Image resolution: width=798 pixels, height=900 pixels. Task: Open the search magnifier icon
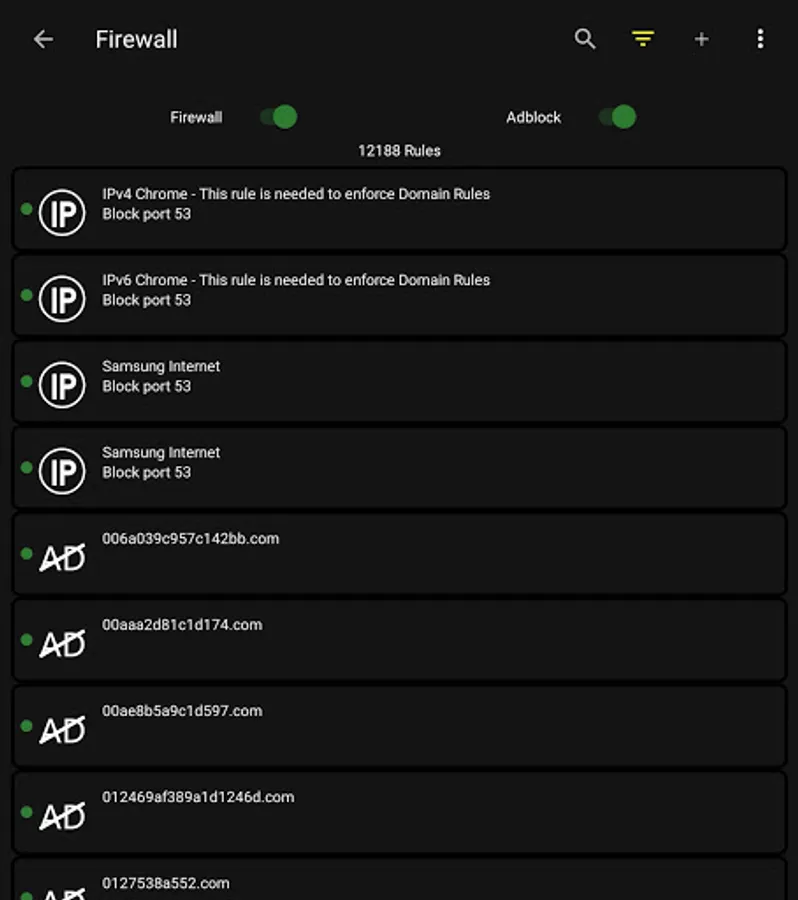click(585, 39)
